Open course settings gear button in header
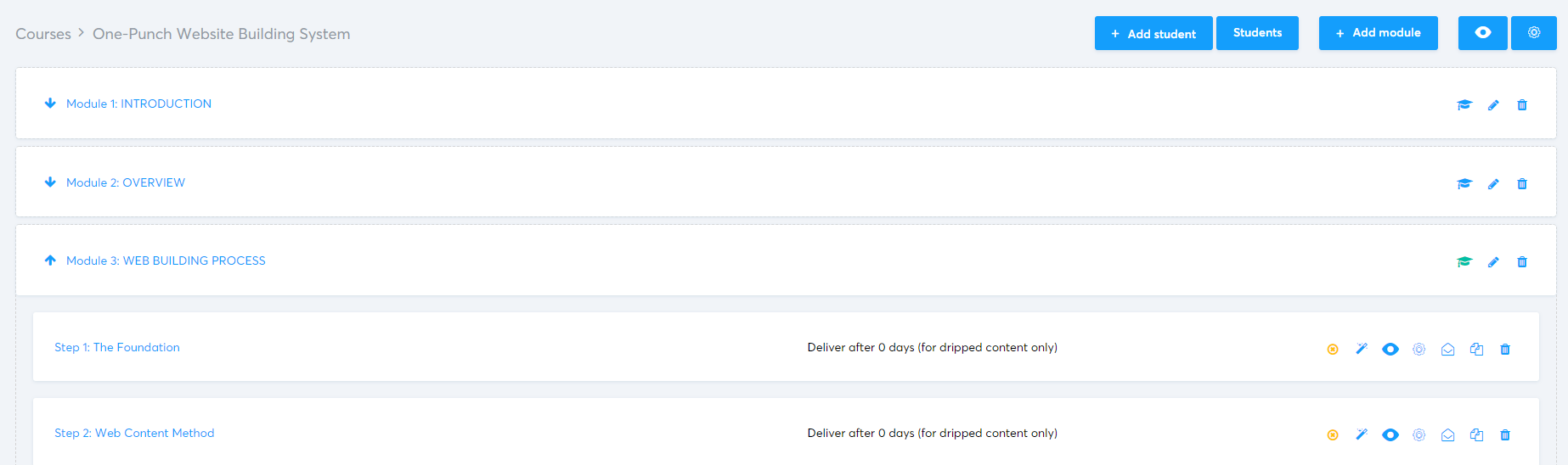The width and height of the screenshot is (1568, 465). pyautogui.click(x=1533, y=33)
